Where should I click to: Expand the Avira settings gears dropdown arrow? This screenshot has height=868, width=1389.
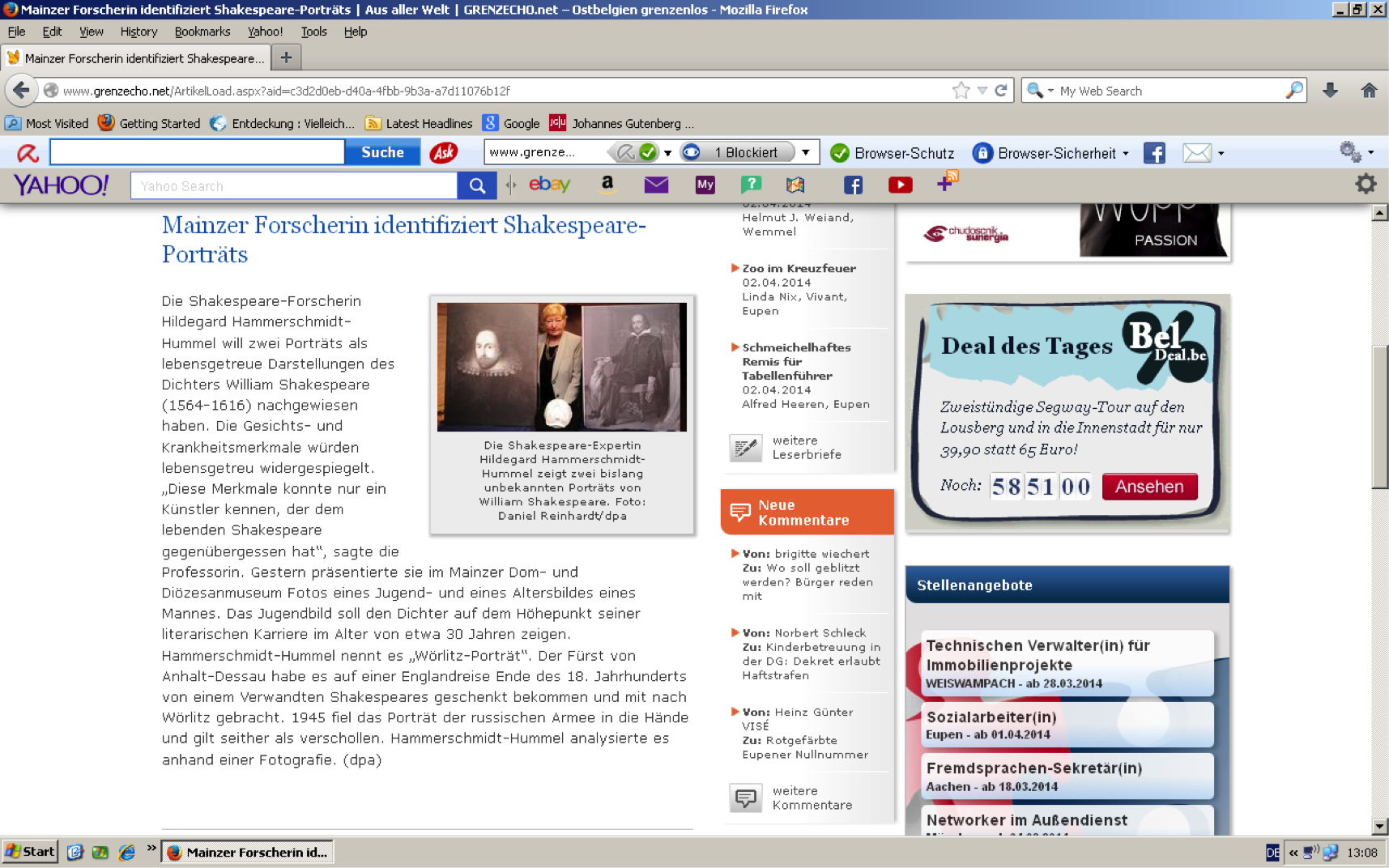pyautogui.click(x=1370, y=152)
